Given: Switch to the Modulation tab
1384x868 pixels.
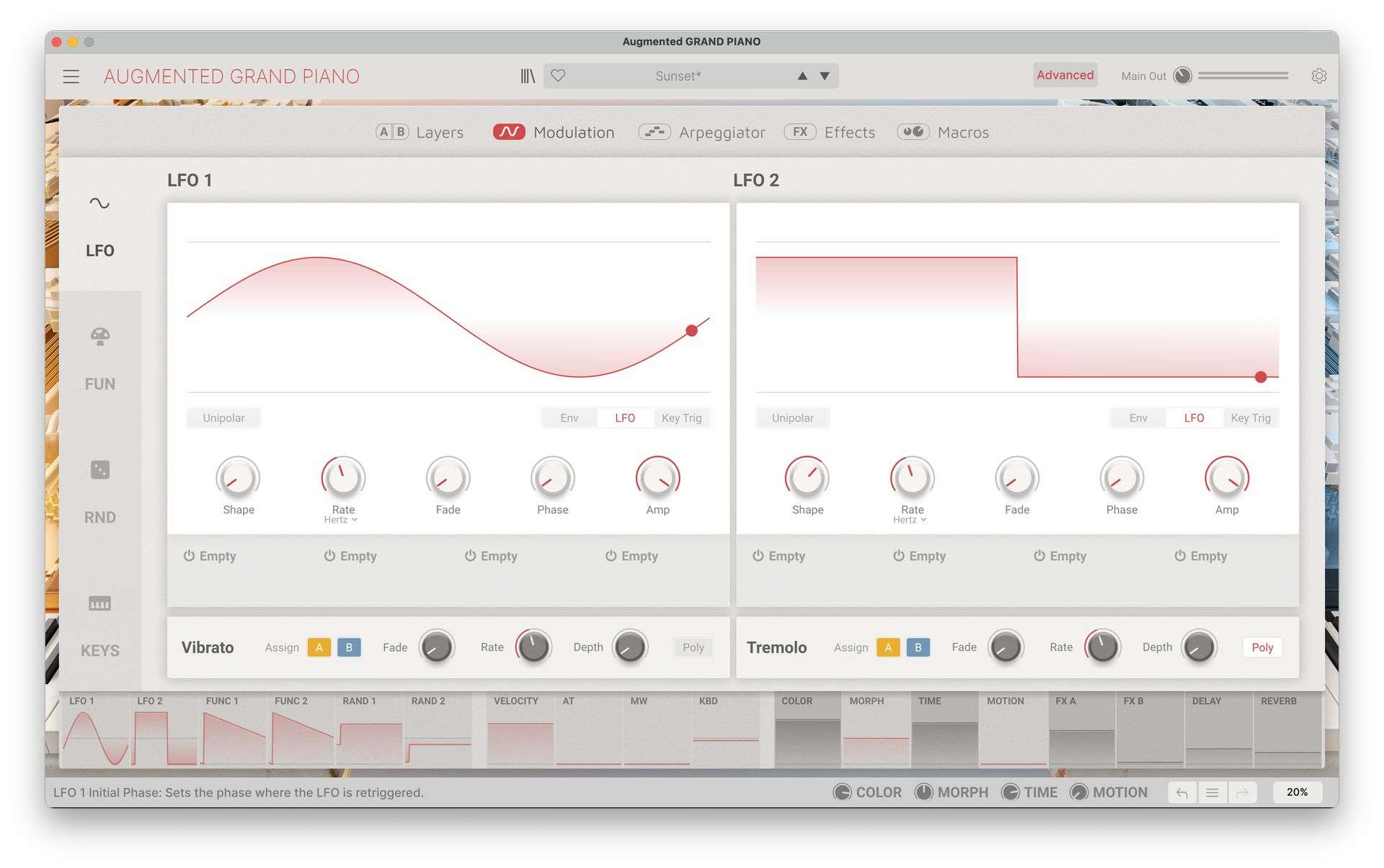Looking at the screenshot, I should (x=554, y=132).
